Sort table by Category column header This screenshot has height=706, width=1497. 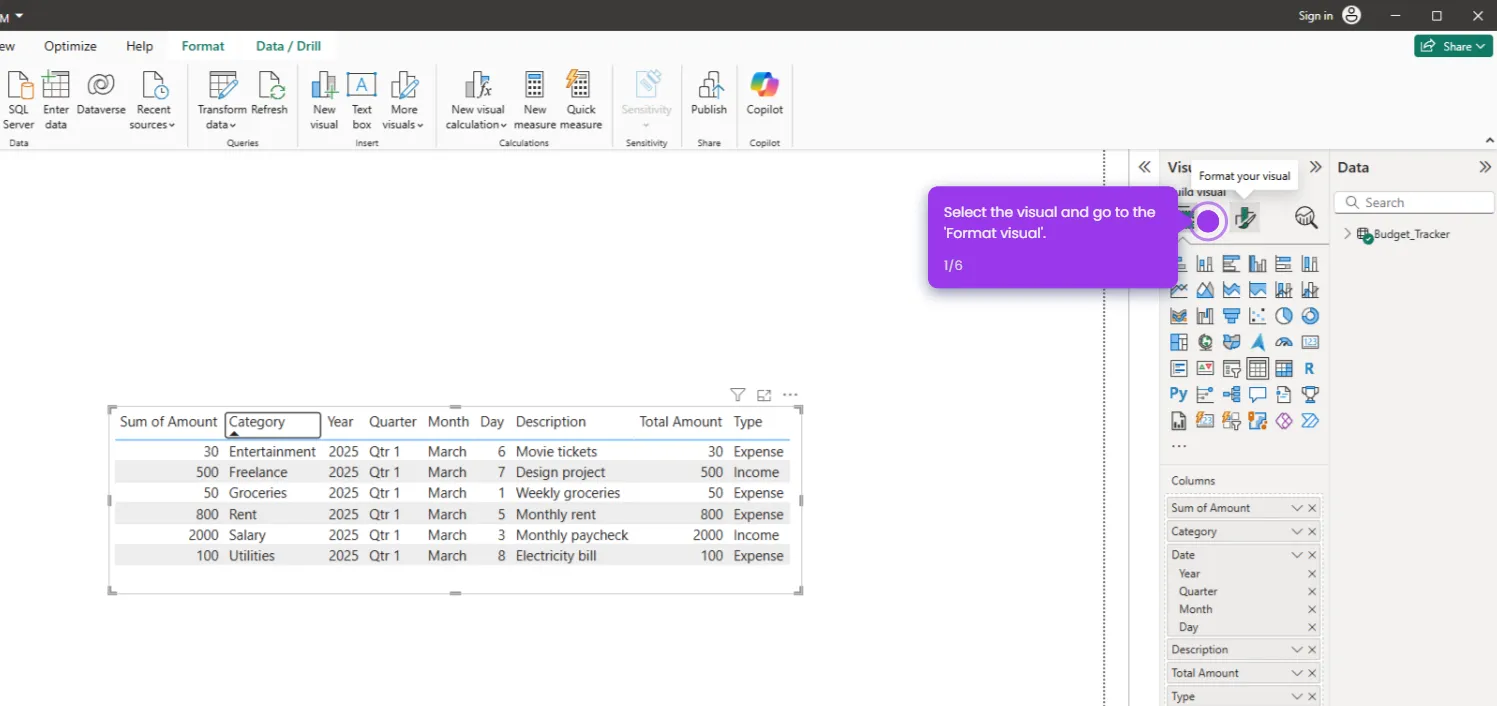(x=272, y=423)
